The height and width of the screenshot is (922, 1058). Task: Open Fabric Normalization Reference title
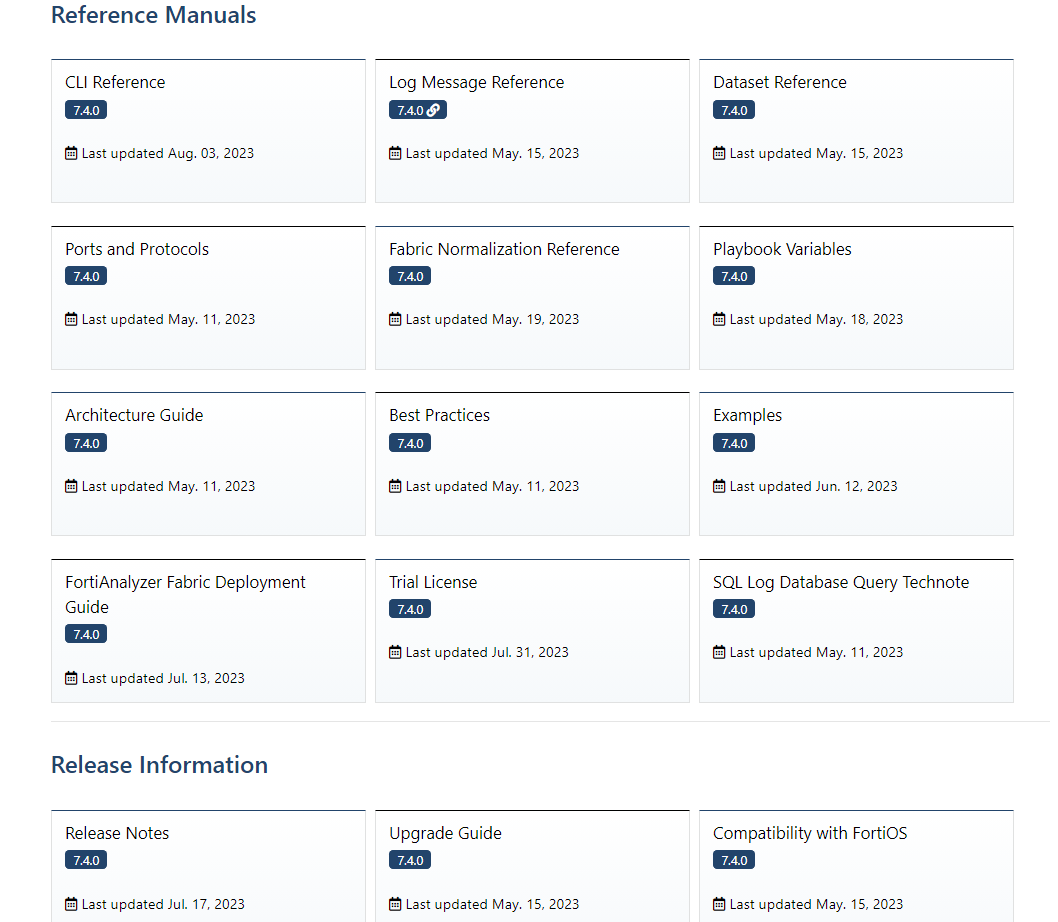504,249
